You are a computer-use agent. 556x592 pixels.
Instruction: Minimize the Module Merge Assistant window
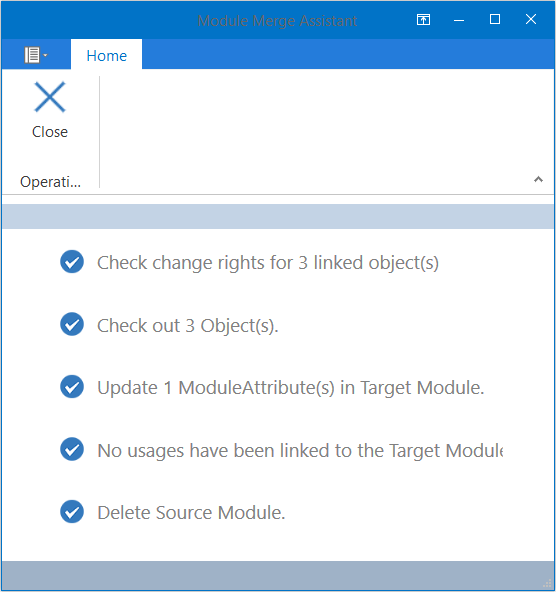pyautogui.click(x=459, y=20)
